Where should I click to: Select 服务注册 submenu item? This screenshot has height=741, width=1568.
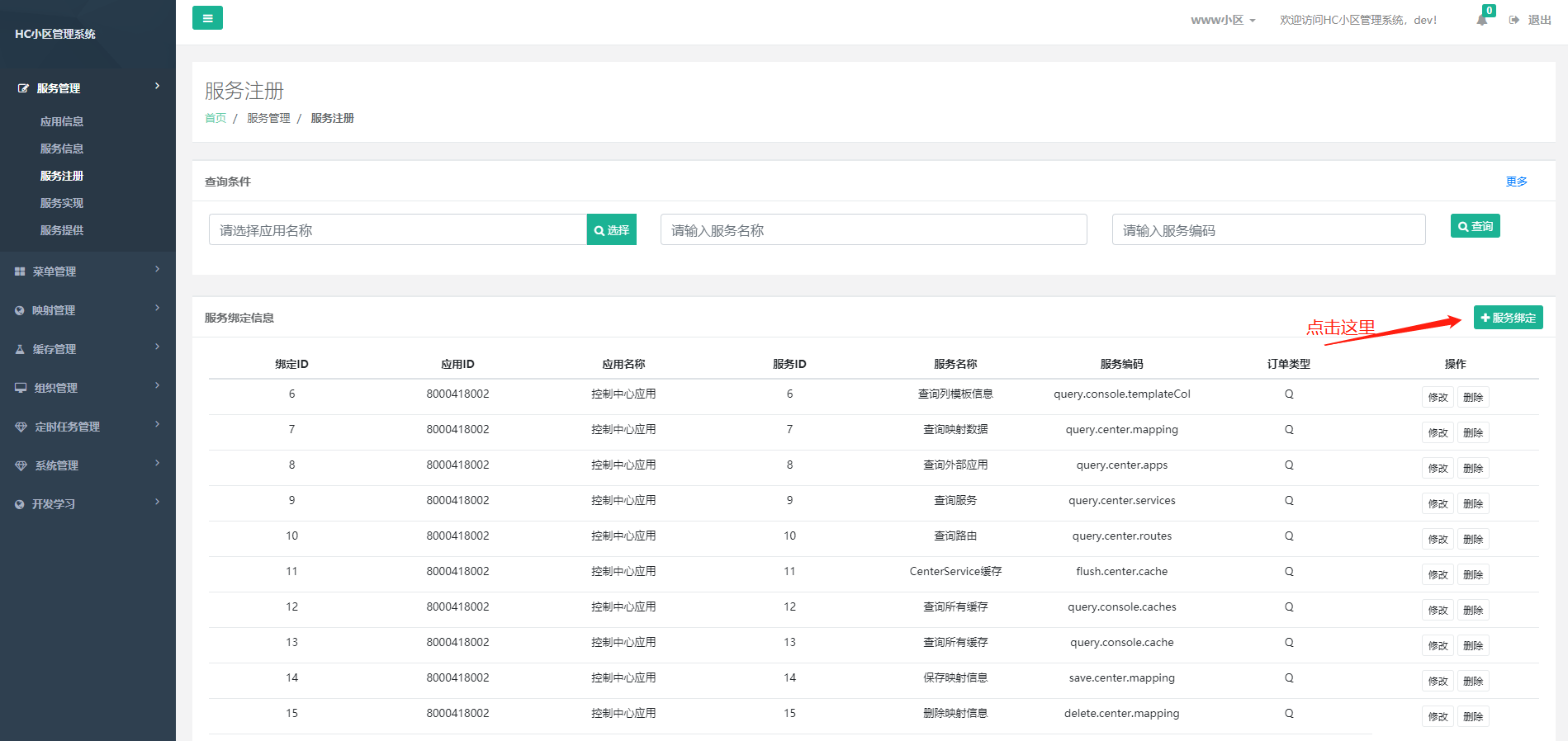[x=62, y=176]
